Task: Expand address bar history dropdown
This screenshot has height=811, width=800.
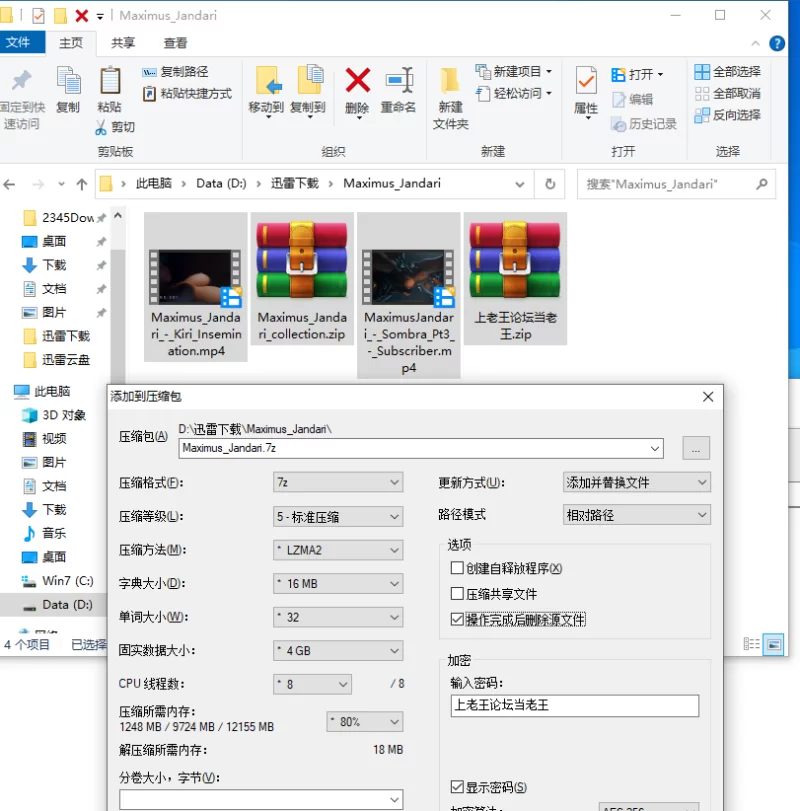Action: tap(520, 185)
